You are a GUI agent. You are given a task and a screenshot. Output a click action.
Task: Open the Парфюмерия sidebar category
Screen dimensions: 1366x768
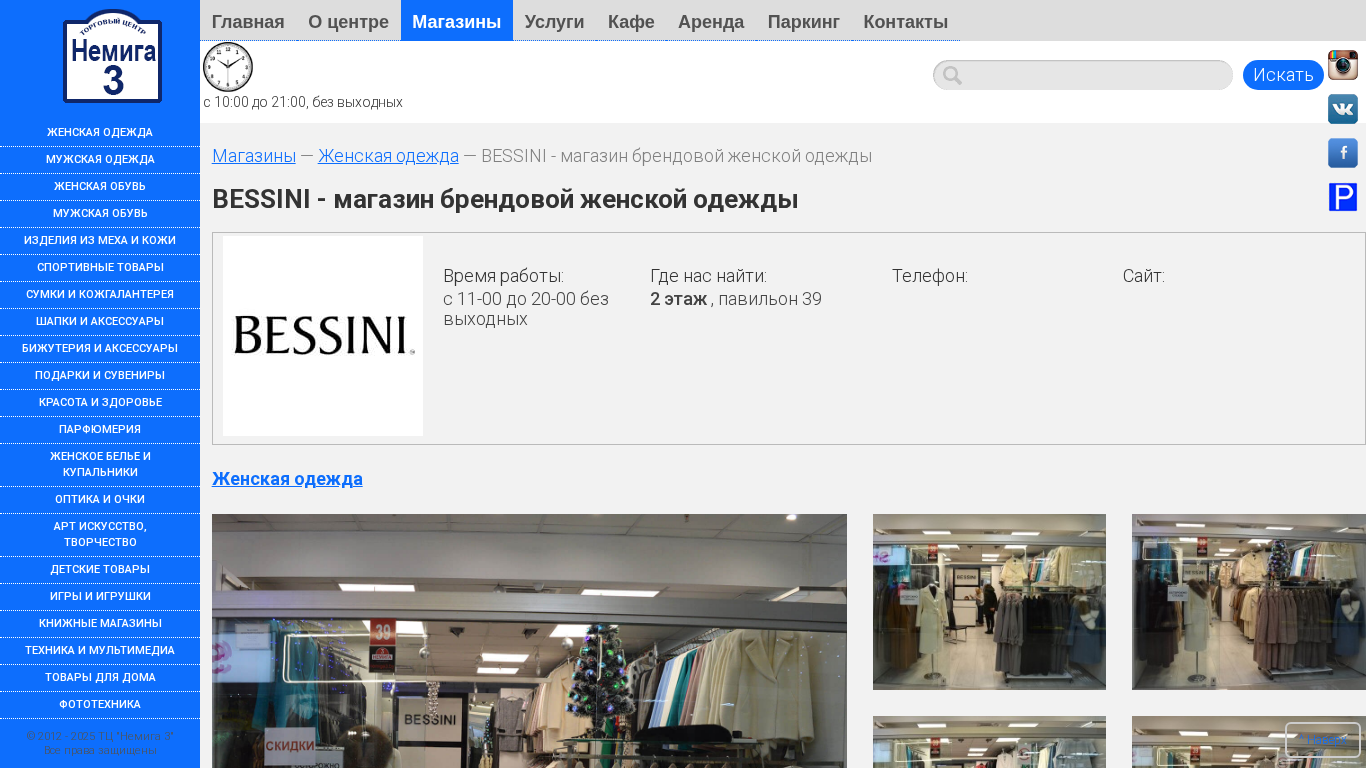[x=100, y=429]
